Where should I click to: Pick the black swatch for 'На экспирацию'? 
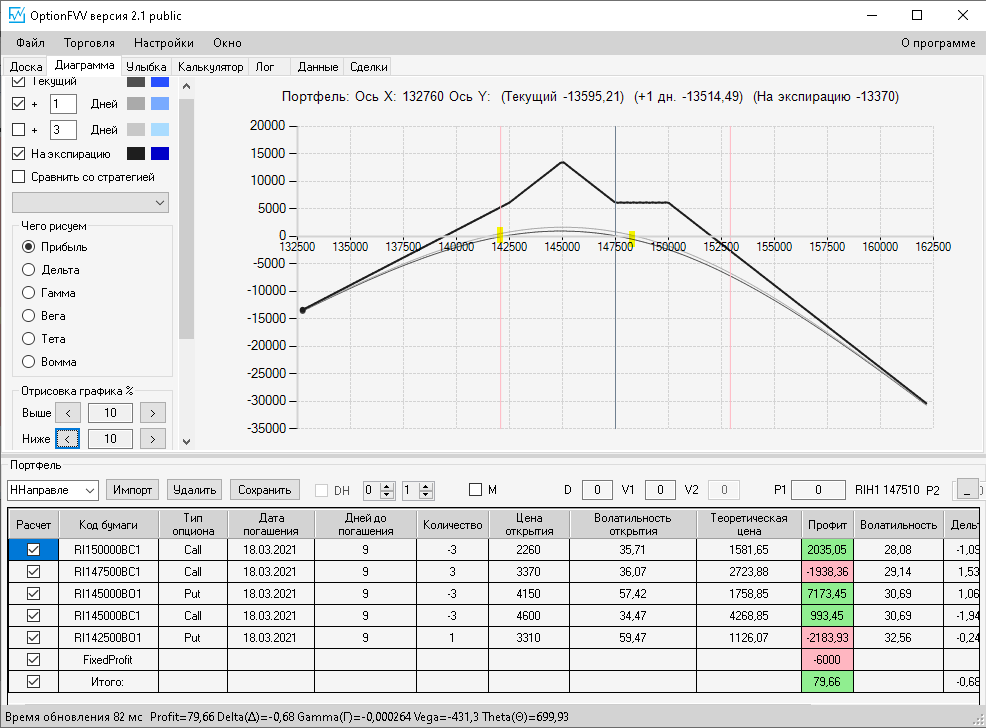pyautogui.click(x=136, y=153)
